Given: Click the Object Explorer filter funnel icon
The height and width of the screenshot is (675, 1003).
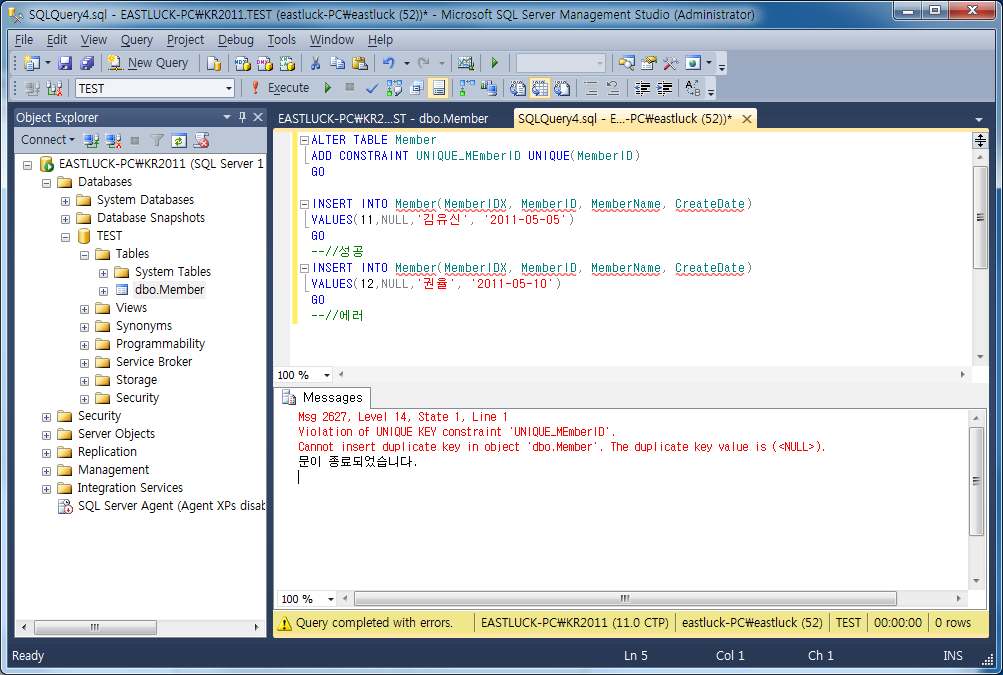Looking at the screenshot, I should click(157, 141).
